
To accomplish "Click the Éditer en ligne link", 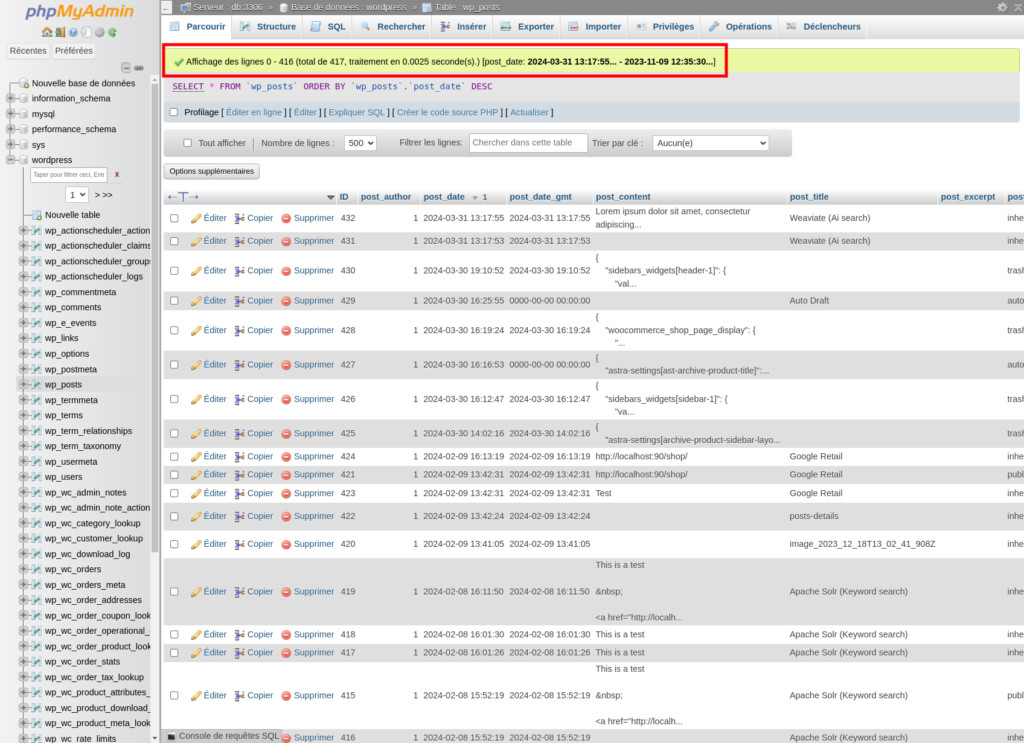I will (x=254, y=112).
